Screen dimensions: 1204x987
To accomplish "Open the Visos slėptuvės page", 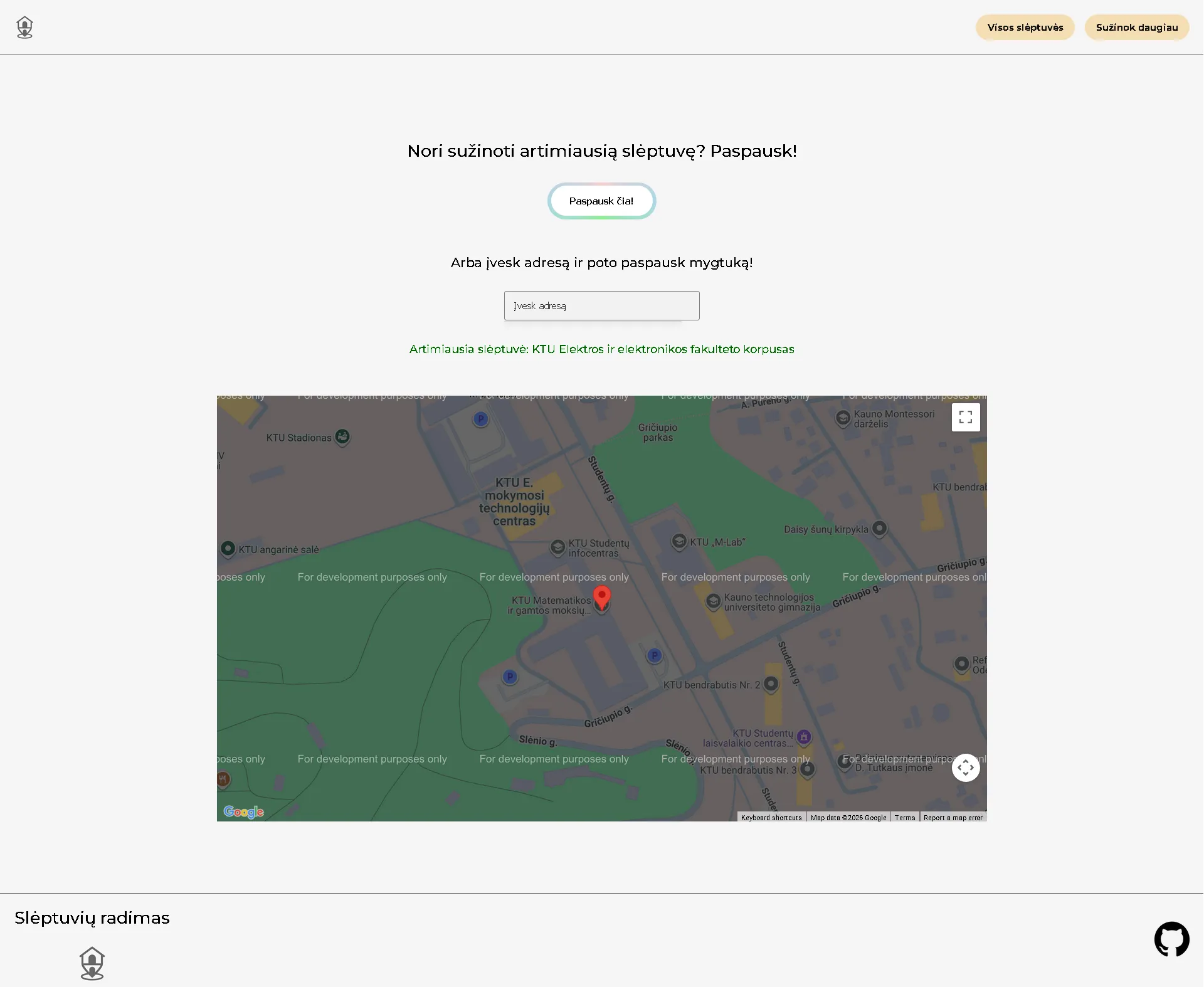I will click(x=1025, y=28).
